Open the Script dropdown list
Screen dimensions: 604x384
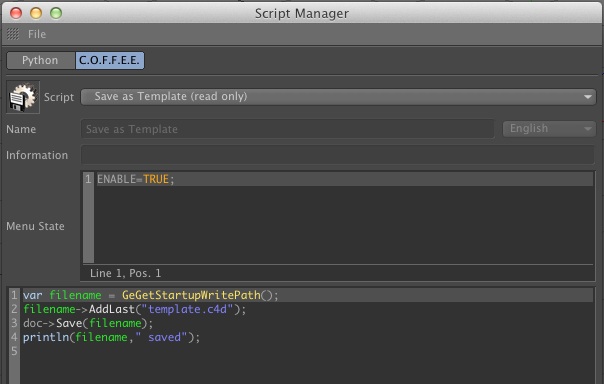point(338,97)
